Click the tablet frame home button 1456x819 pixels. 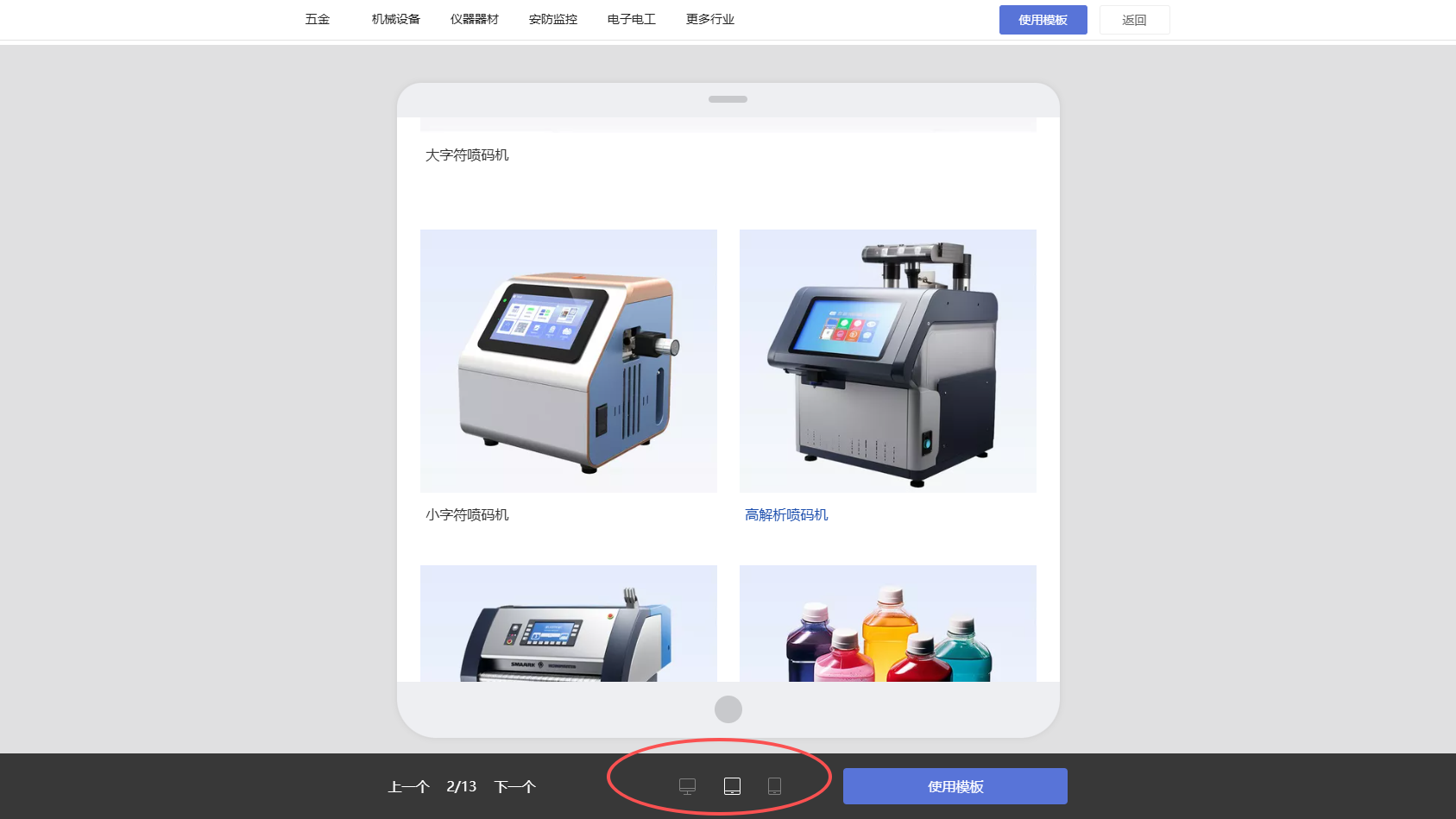point(728,709)
